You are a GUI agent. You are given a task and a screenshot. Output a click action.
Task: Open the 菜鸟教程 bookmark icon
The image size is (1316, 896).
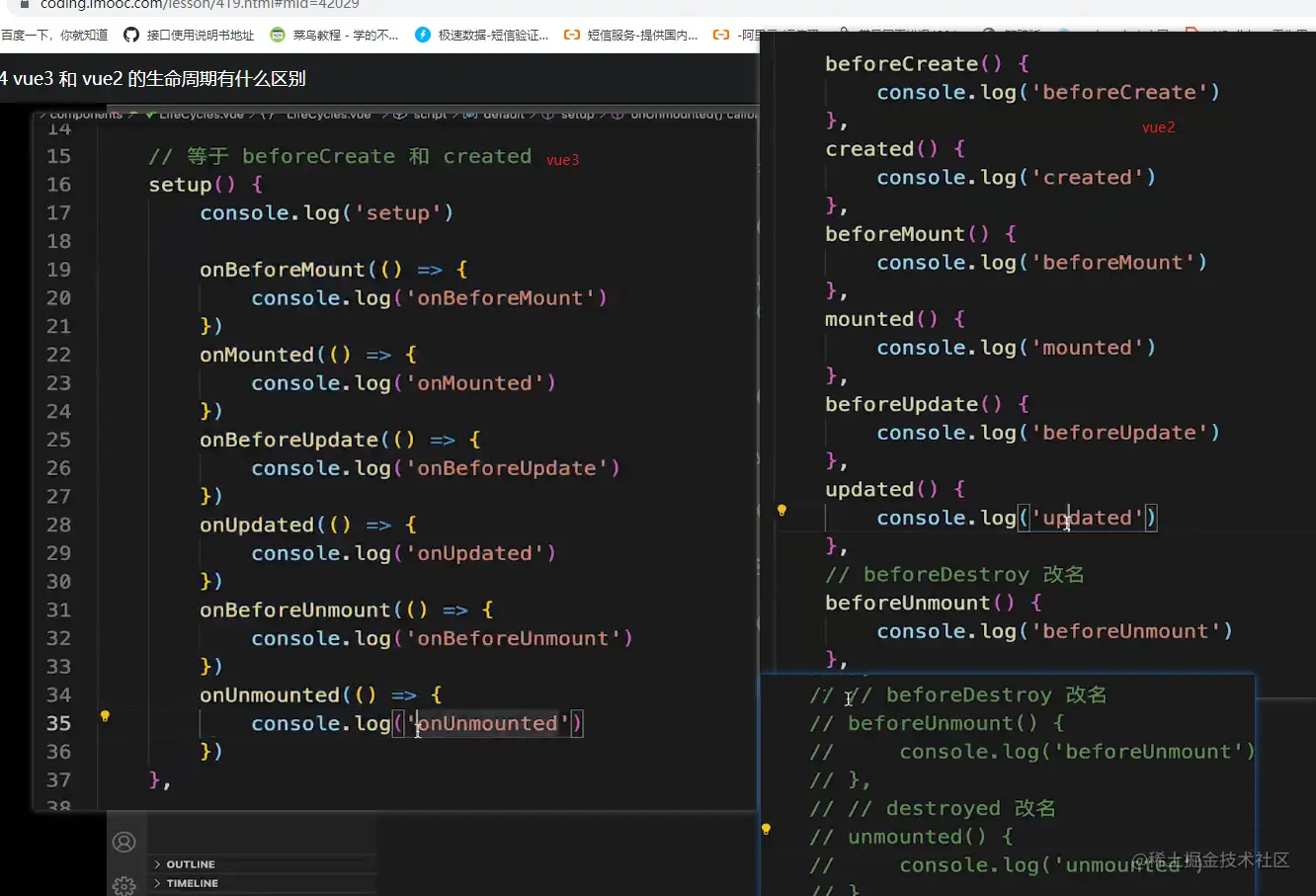click(278, 36)
